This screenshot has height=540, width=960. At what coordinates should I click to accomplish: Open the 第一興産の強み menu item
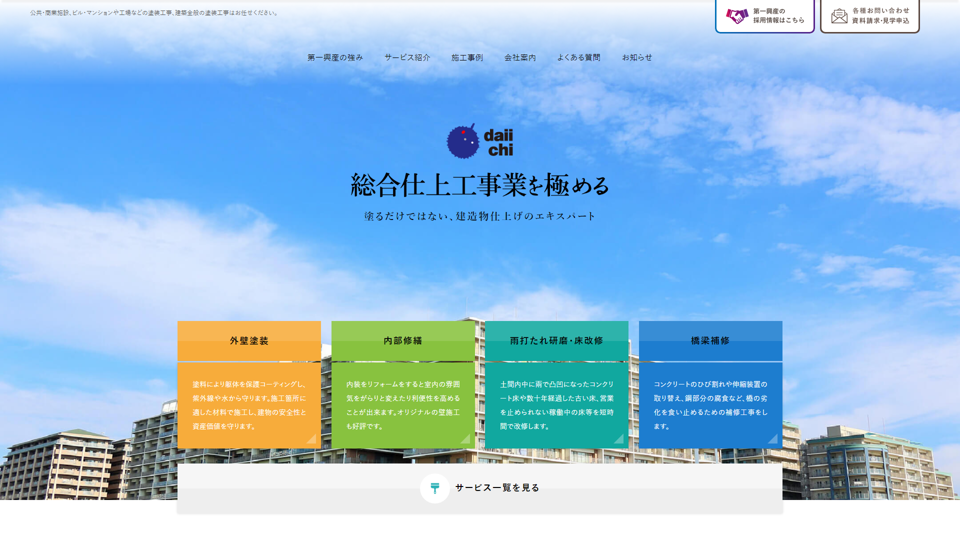click(335, 58)
